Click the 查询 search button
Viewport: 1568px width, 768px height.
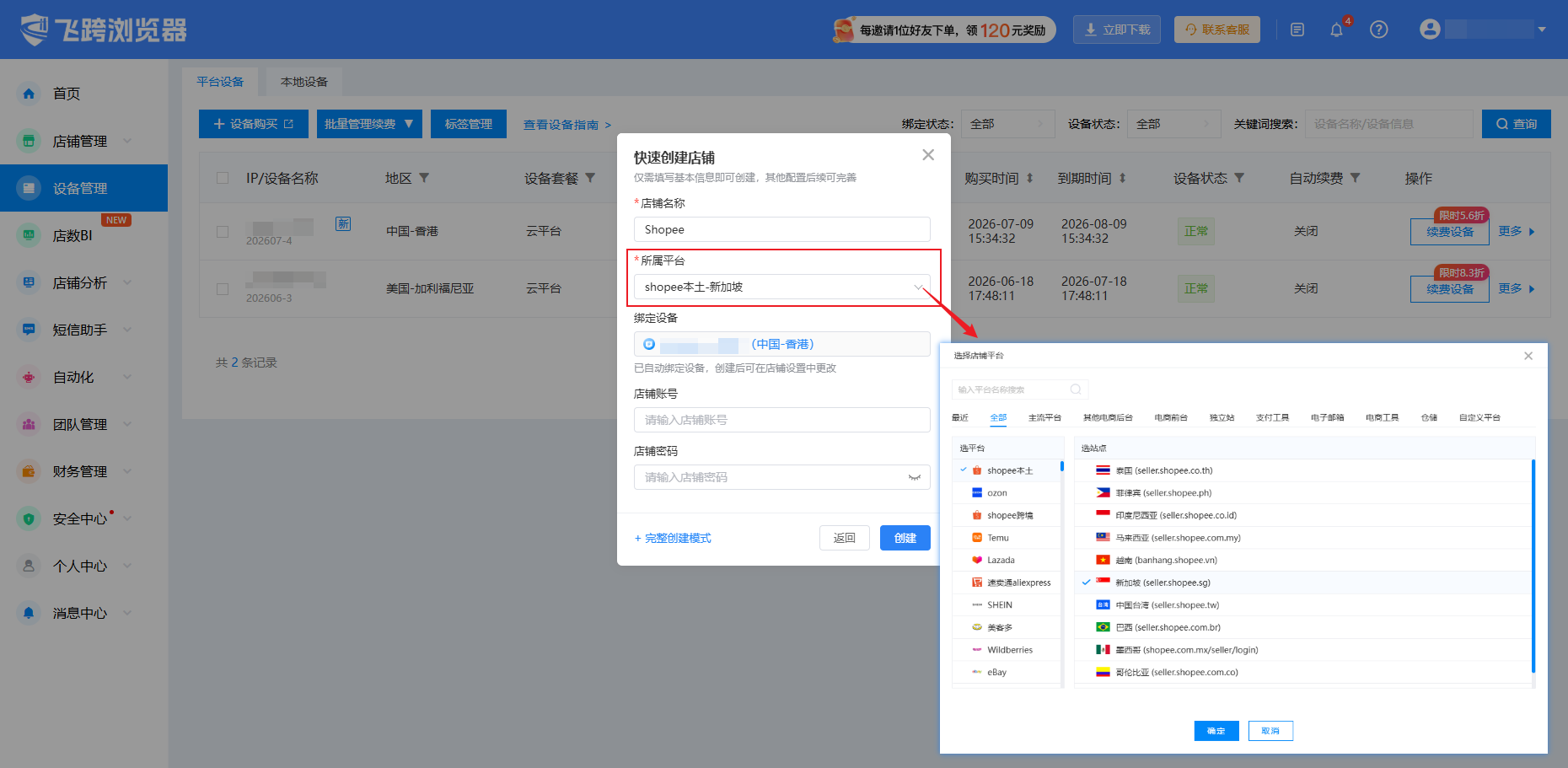1517,124
